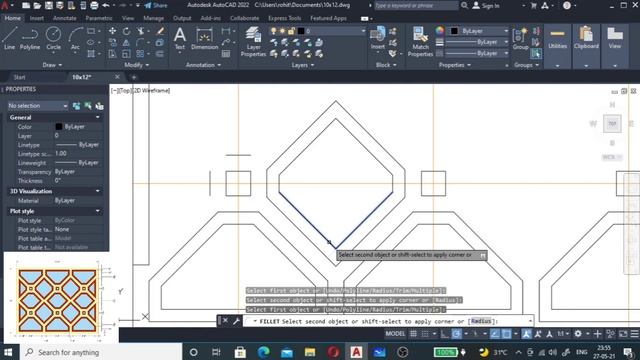Click the WCS coordinate system dropdown below ViewCube
Viewport: 640px width, 360px height.
pyautogui.click(x=611, y=157)
